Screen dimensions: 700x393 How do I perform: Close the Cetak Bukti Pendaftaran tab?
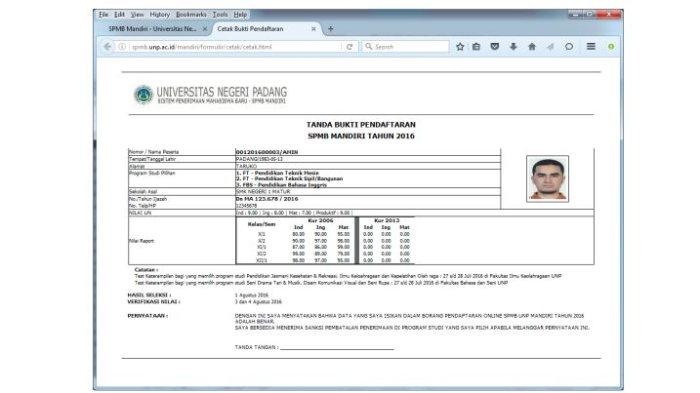[313, 29]
